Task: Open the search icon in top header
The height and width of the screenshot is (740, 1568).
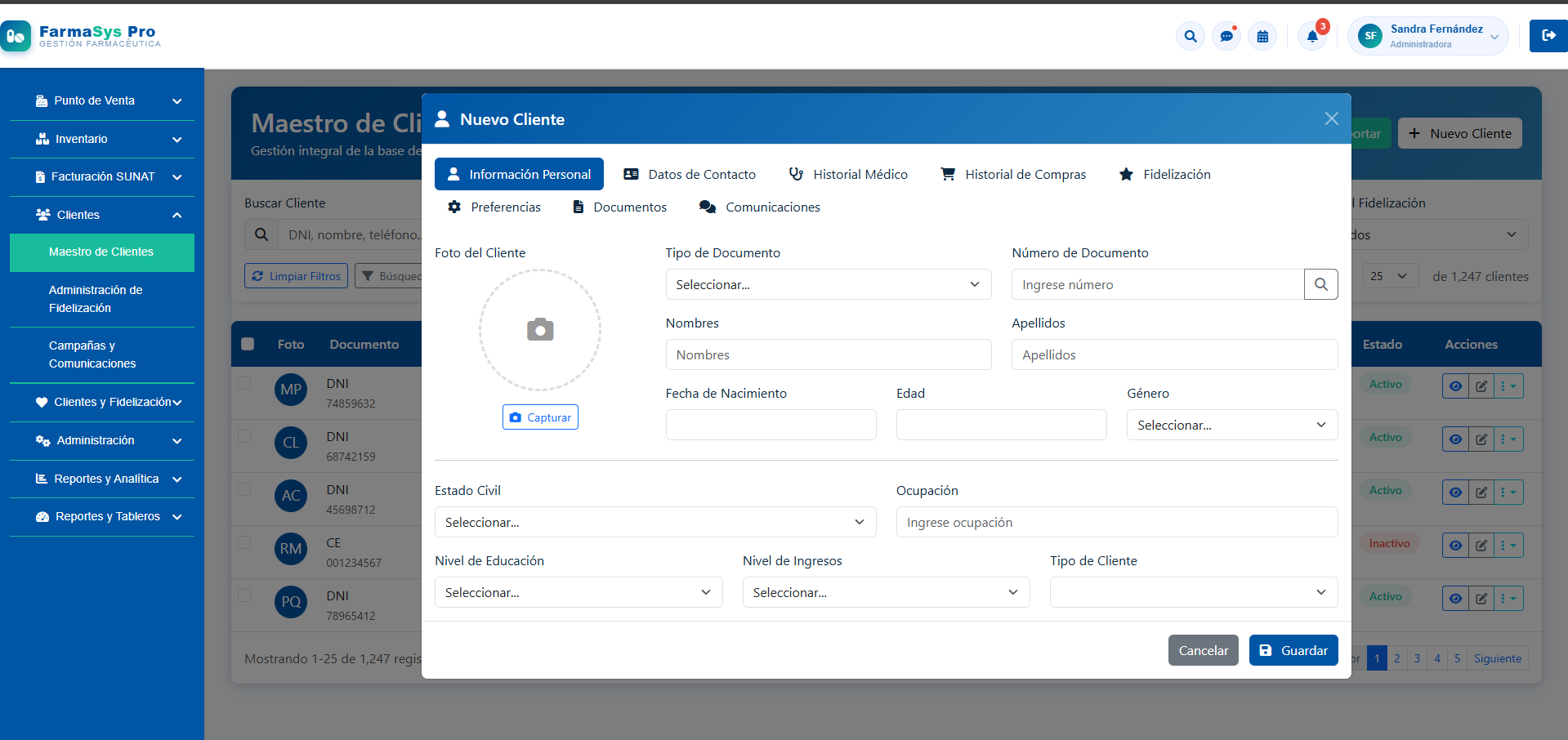Action: (x=1191, y=36)
